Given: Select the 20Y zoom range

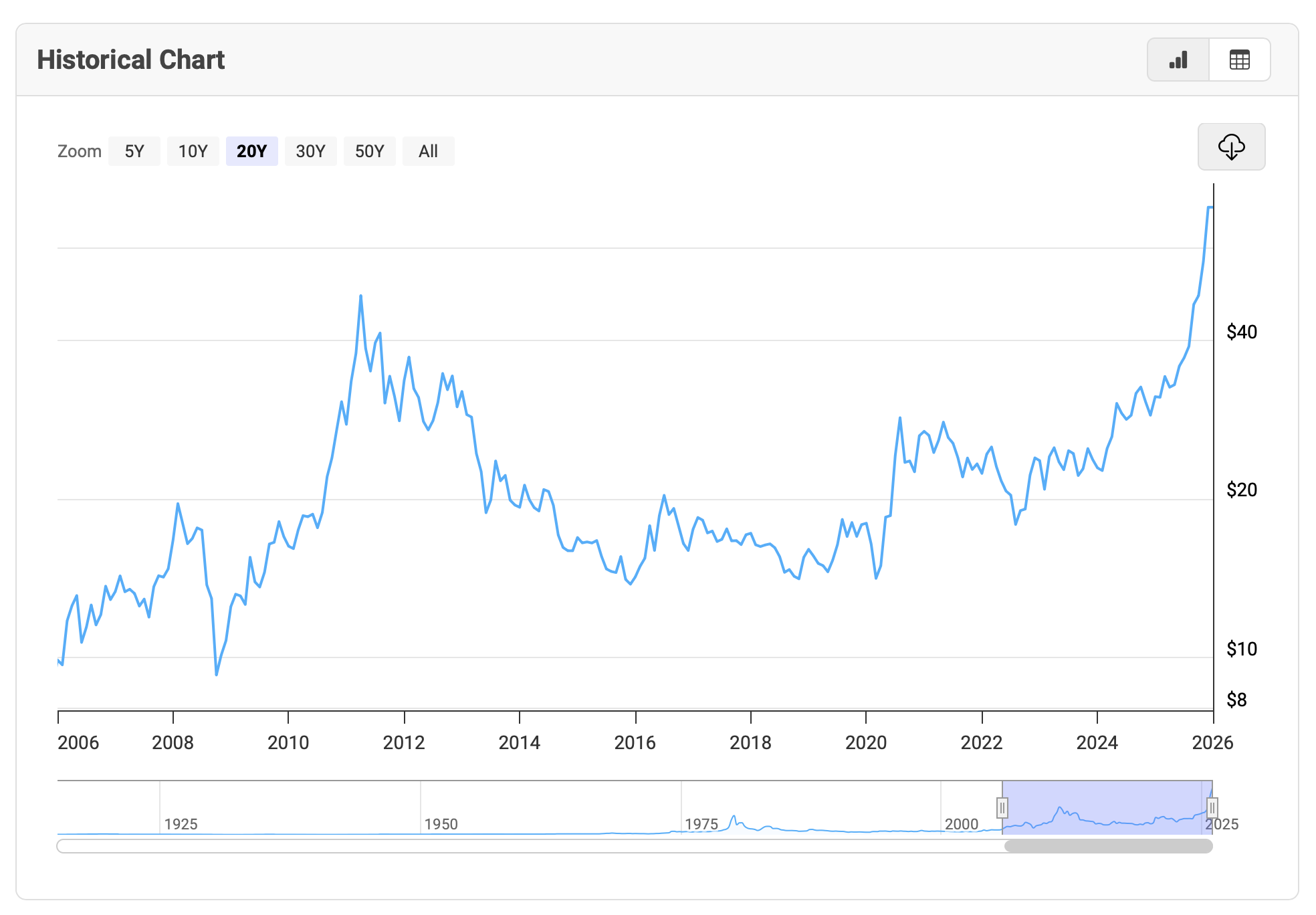Looking at the screenshot, I should coord(251,151).
